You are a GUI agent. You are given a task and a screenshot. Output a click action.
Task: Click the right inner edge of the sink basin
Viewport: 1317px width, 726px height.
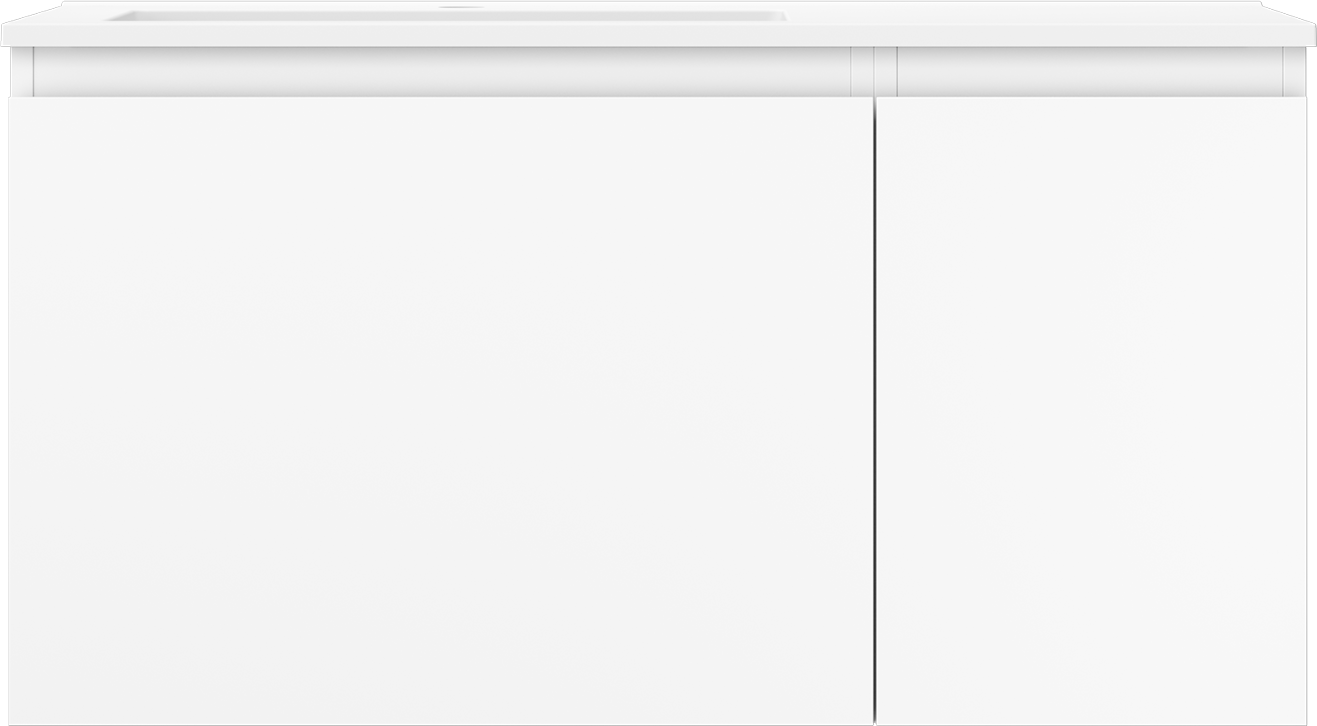784,16
